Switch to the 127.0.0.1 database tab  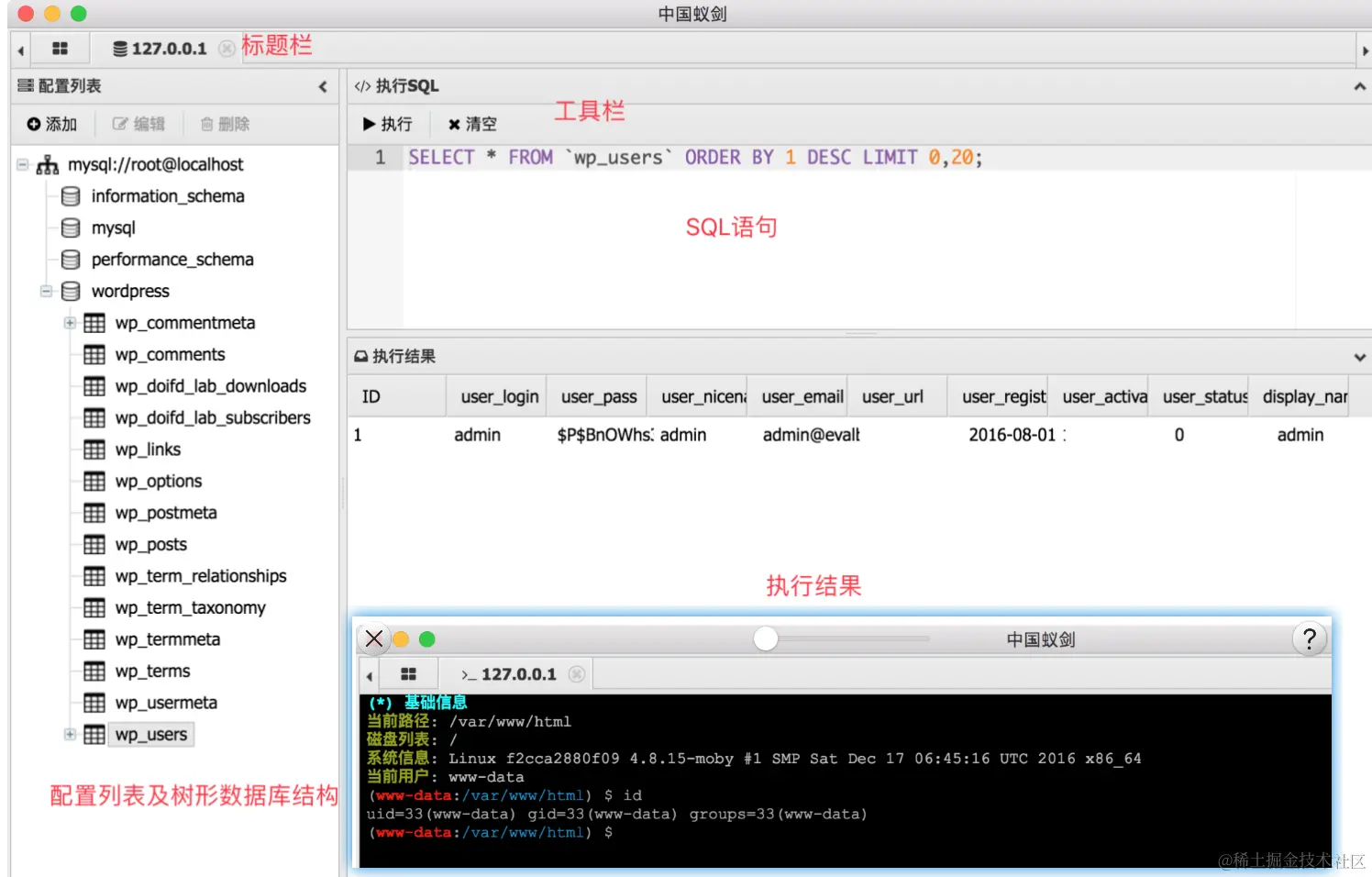point(160,49)
